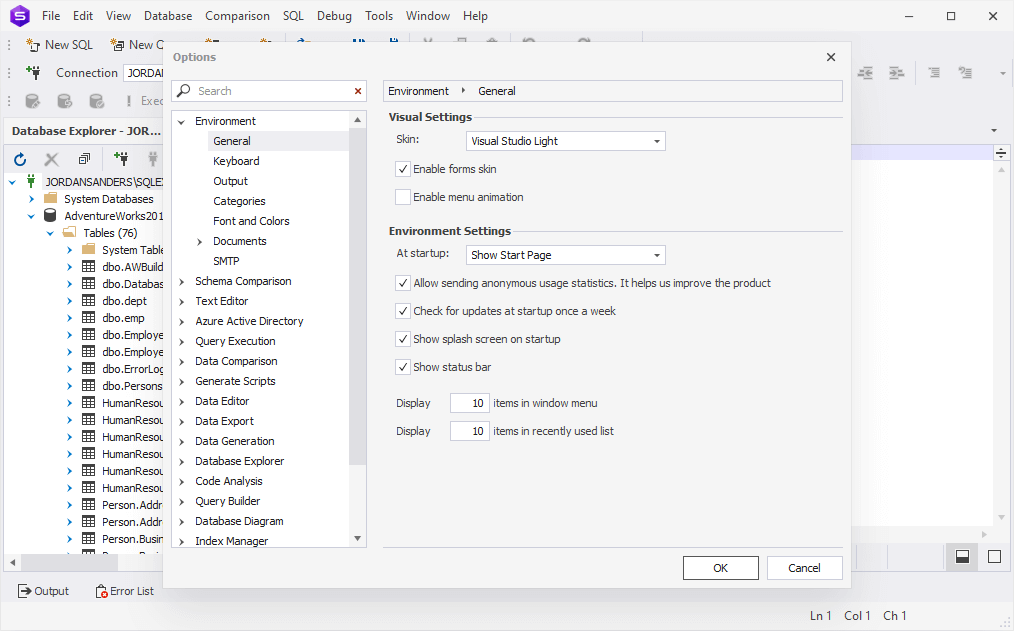
Task: Click the new connection plug icon in Database Explorer
Action: point(121,158)
